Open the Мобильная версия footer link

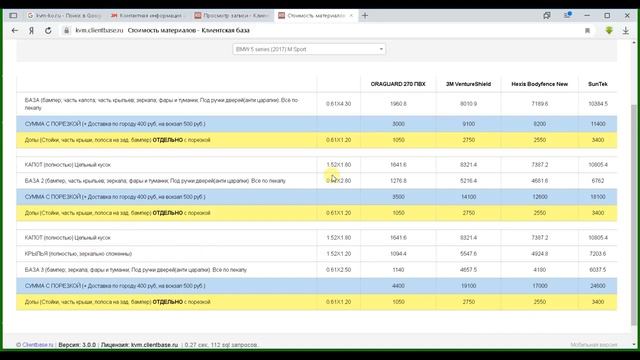[x=593, y=345]
